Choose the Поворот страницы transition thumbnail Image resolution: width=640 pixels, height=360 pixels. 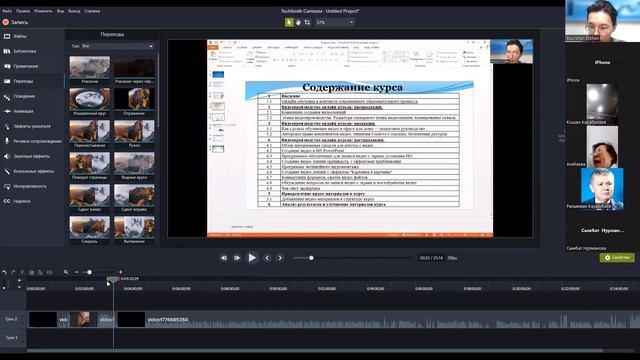89,163
